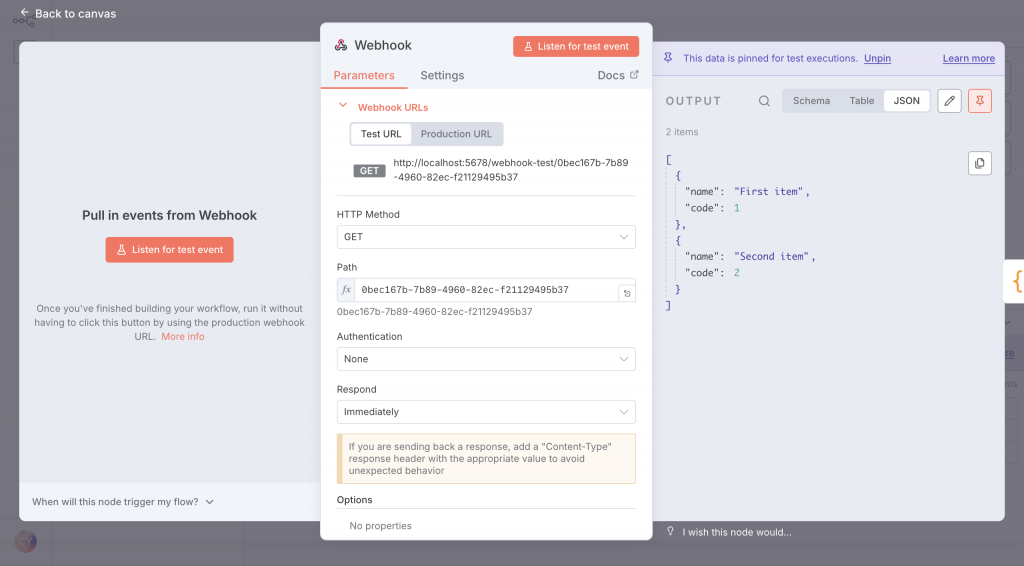Viewport: 1024px width, 566px height.
Task: Click Listen for test event in left panel
Action: (x=170, y=249)
